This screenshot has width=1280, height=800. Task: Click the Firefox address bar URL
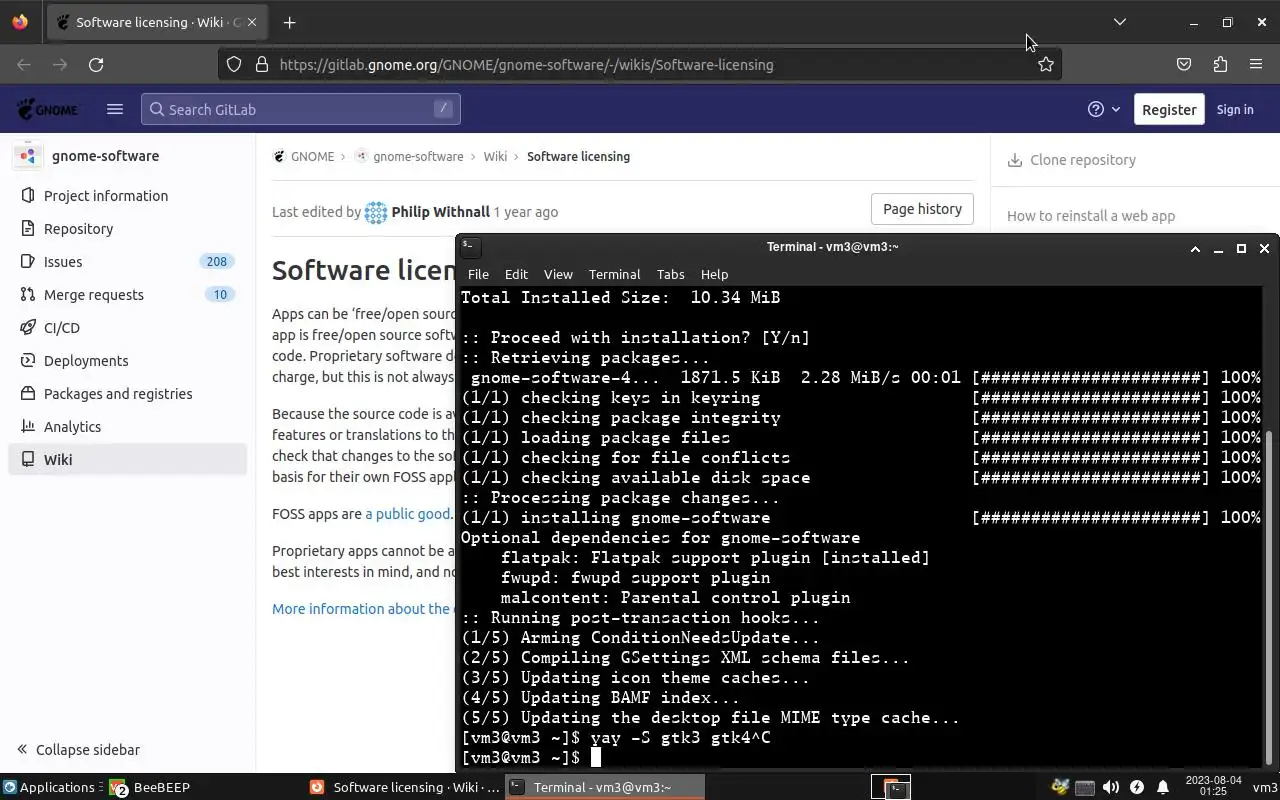[526, 64]
